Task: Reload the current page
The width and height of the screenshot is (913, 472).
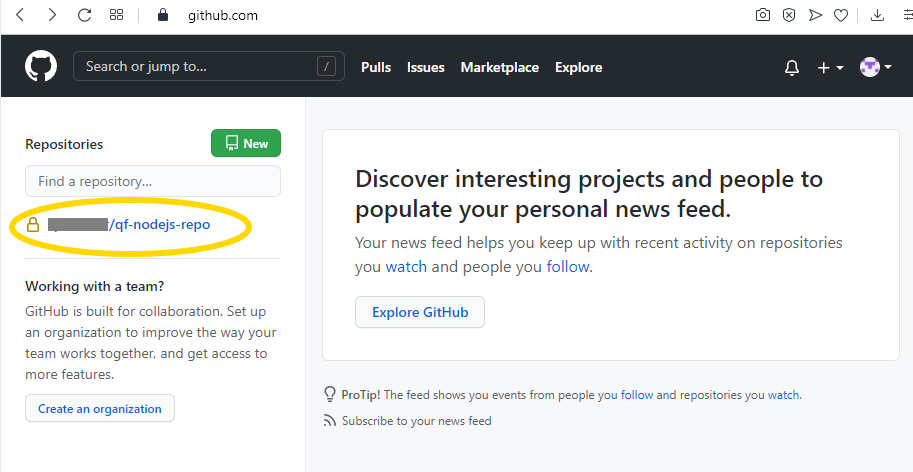Action: click(x=84, y=15)
